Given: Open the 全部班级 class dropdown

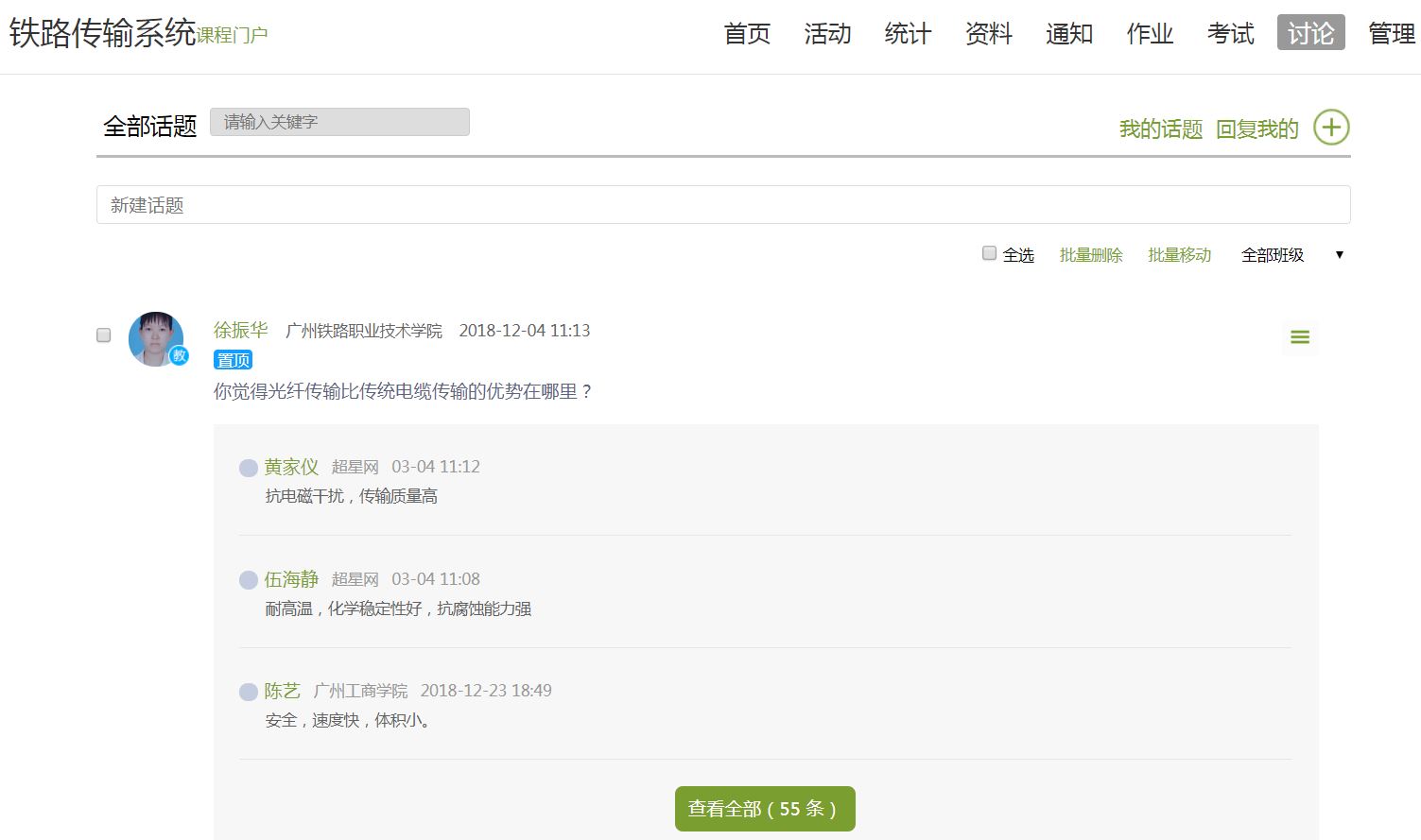Looking at the screenshot, I should point(1291,255).
